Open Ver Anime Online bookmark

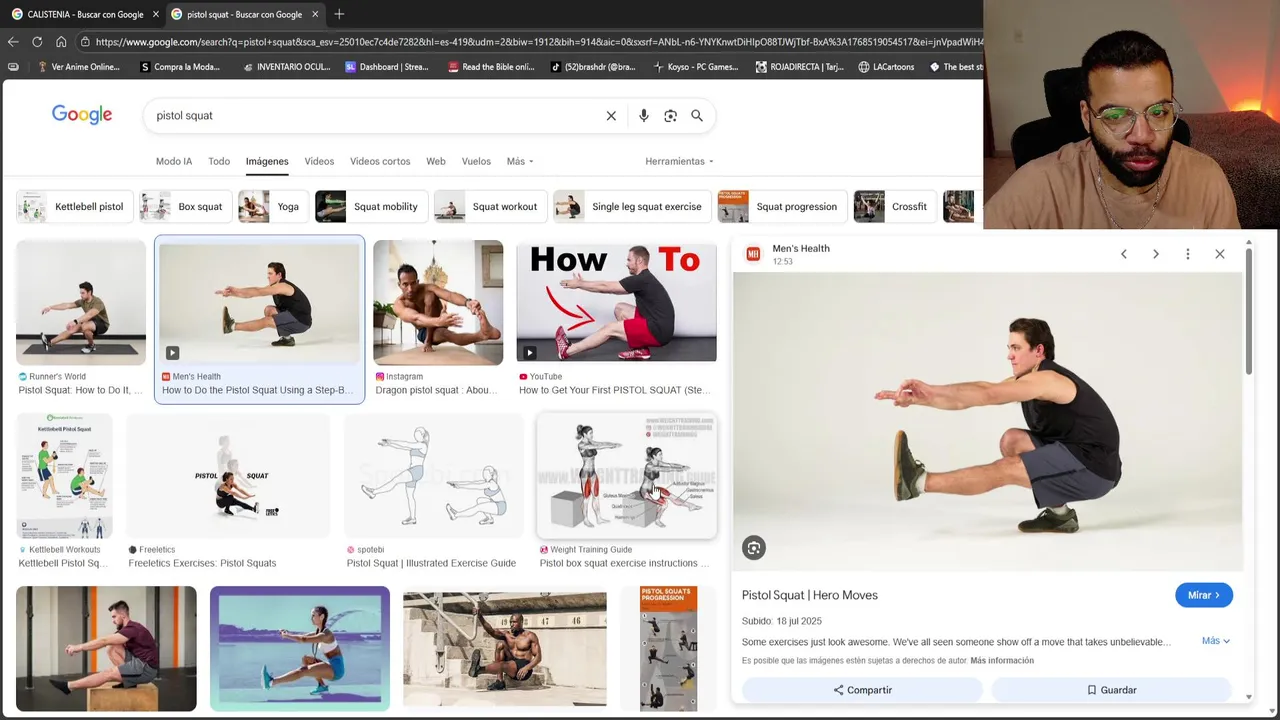click(x=78, y=67)
